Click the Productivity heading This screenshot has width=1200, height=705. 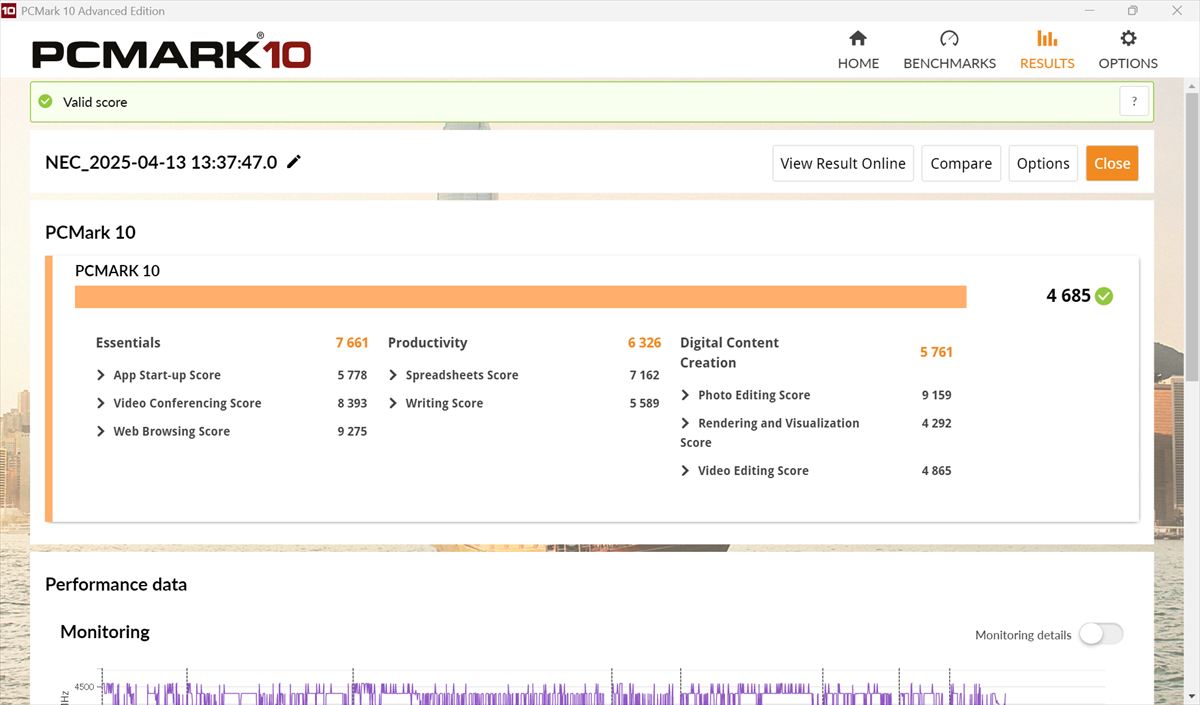(427, 342)
